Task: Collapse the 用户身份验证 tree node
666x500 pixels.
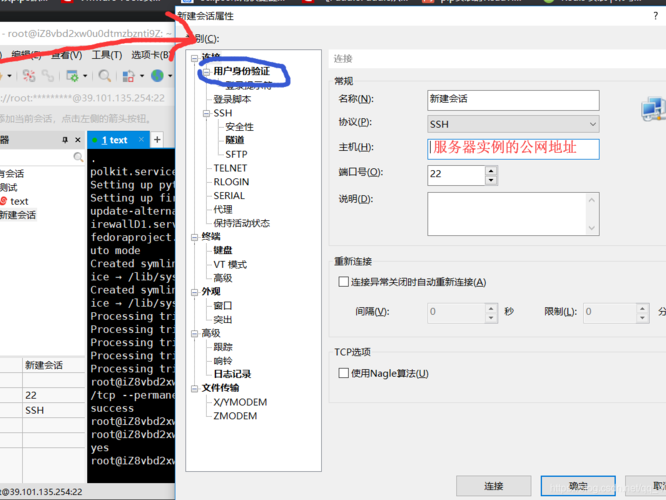Action: pyautogui.click(x=206, y=72)
